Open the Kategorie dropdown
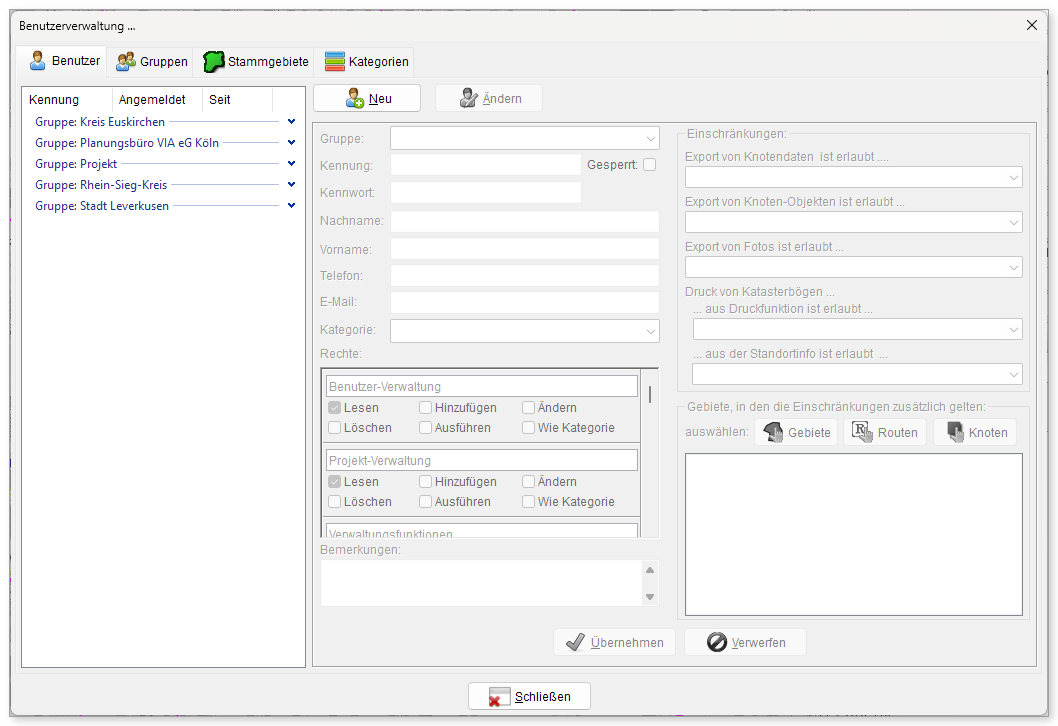This screenshot has width=1058, height=726. pos(524,331)
